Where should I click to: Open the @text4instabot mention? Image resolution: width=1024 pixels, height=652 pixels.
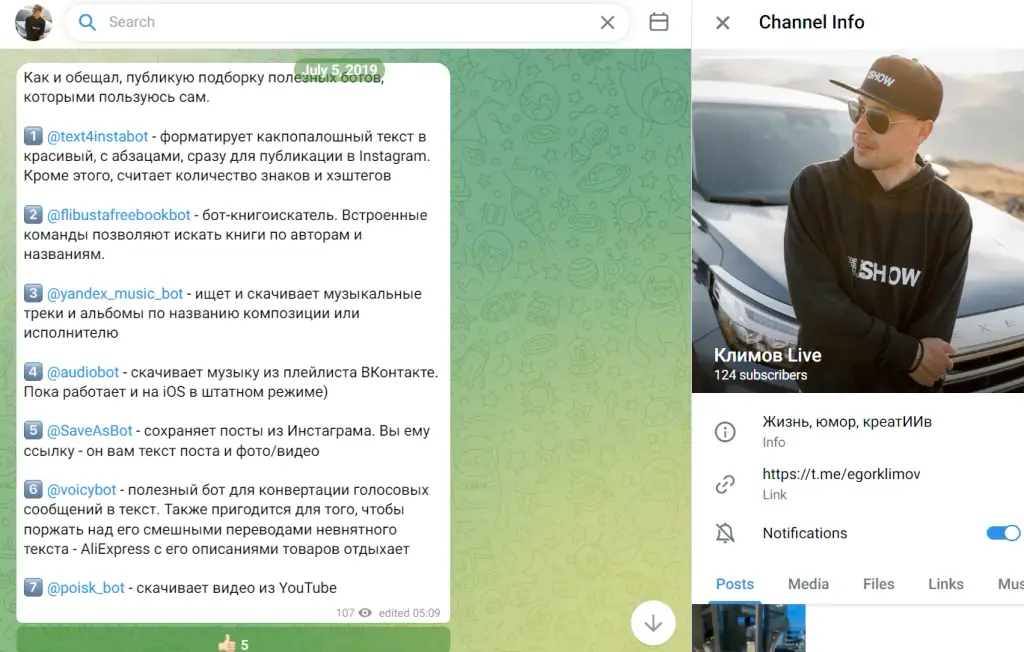[x=97, y=137]
